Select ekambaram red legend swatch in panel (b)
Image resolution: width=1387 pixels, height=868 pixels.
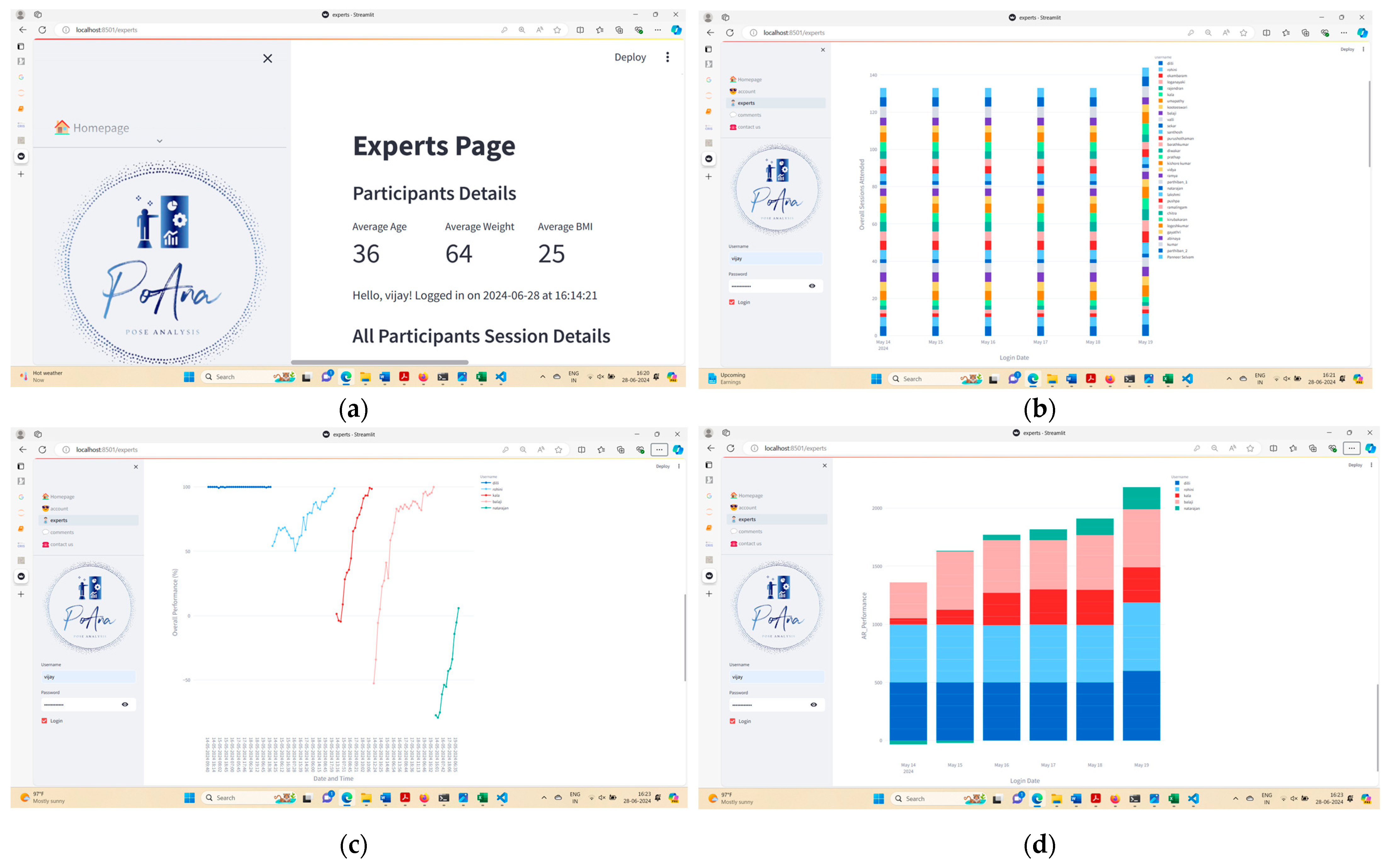[1161, 76]
